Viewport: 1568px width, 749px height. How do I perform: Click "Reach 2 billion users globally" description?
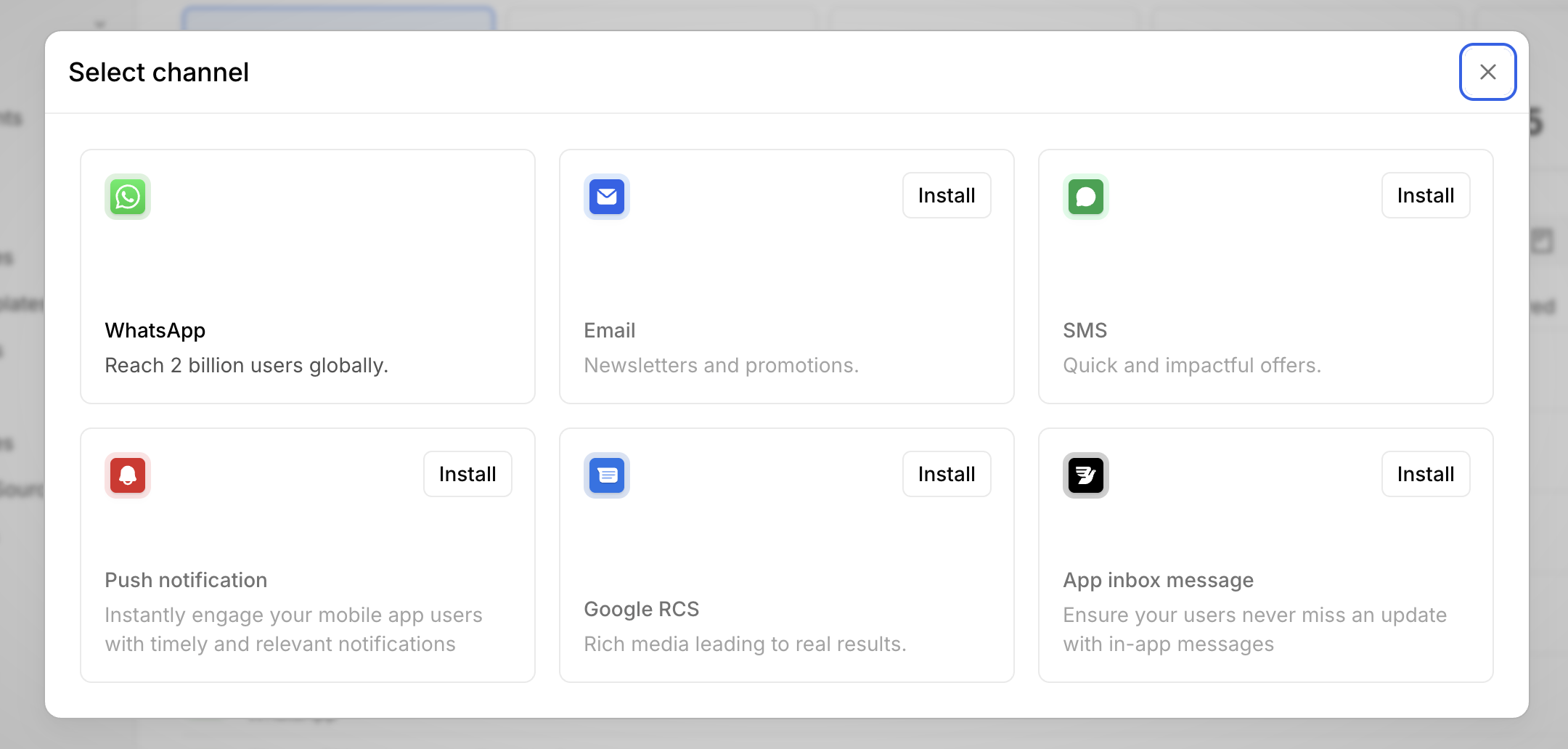tap(247, 365)
